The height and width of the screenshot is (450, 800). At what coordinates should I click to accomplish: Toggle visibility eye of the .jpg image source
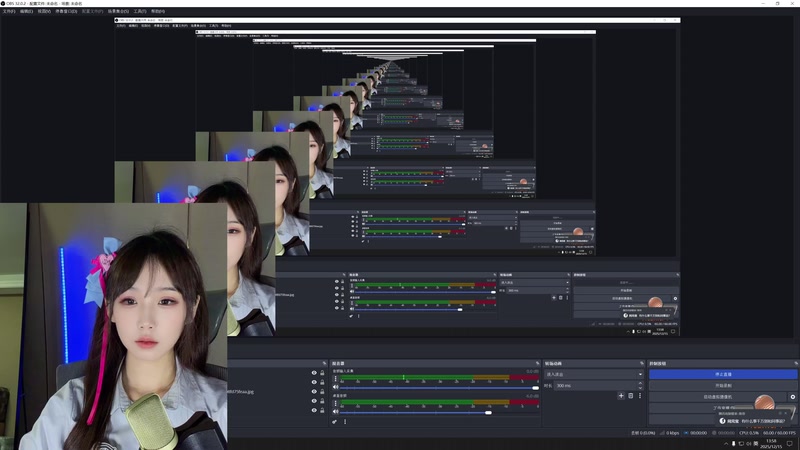314,391
